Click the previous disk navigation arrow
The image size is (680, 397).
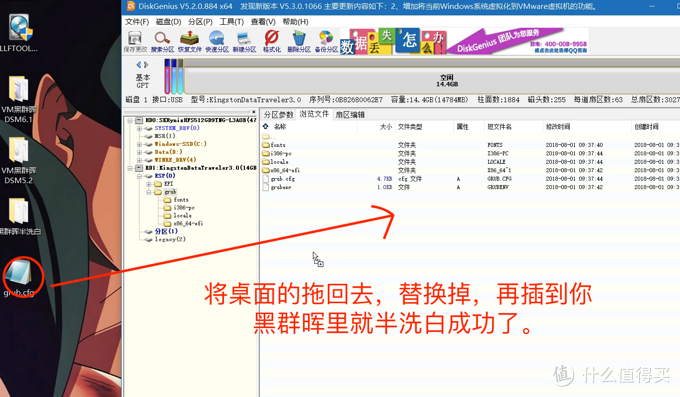[139, 65]
